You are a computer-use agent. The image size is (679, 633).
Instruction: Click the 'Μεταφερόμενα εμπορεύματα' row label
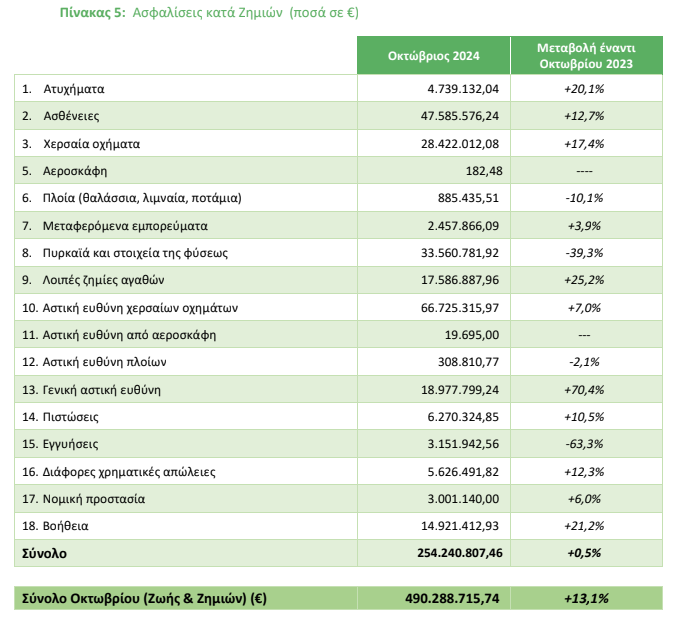point(125,226)
